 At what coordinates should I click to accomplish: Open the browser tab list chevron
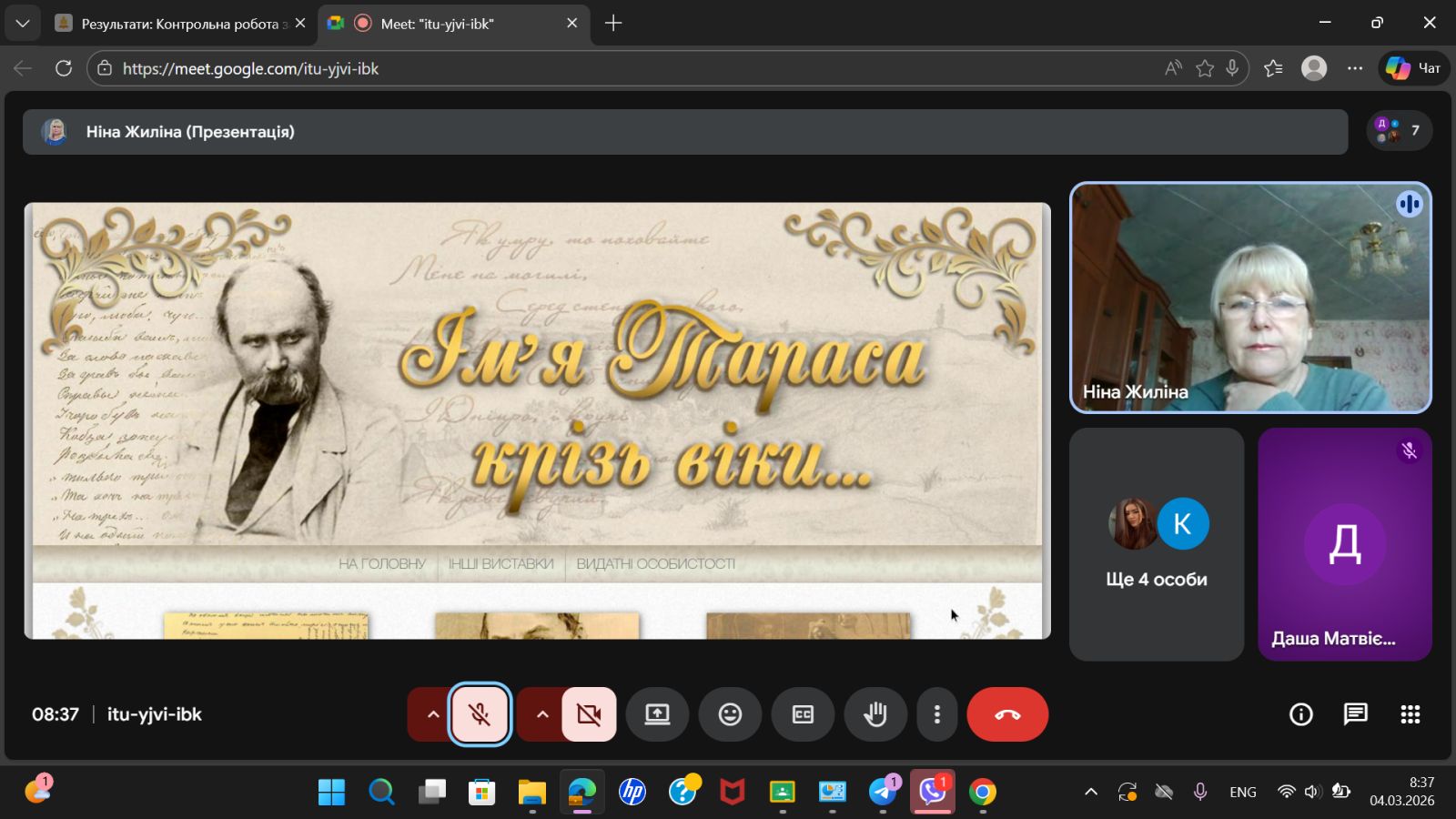[23, 24]
